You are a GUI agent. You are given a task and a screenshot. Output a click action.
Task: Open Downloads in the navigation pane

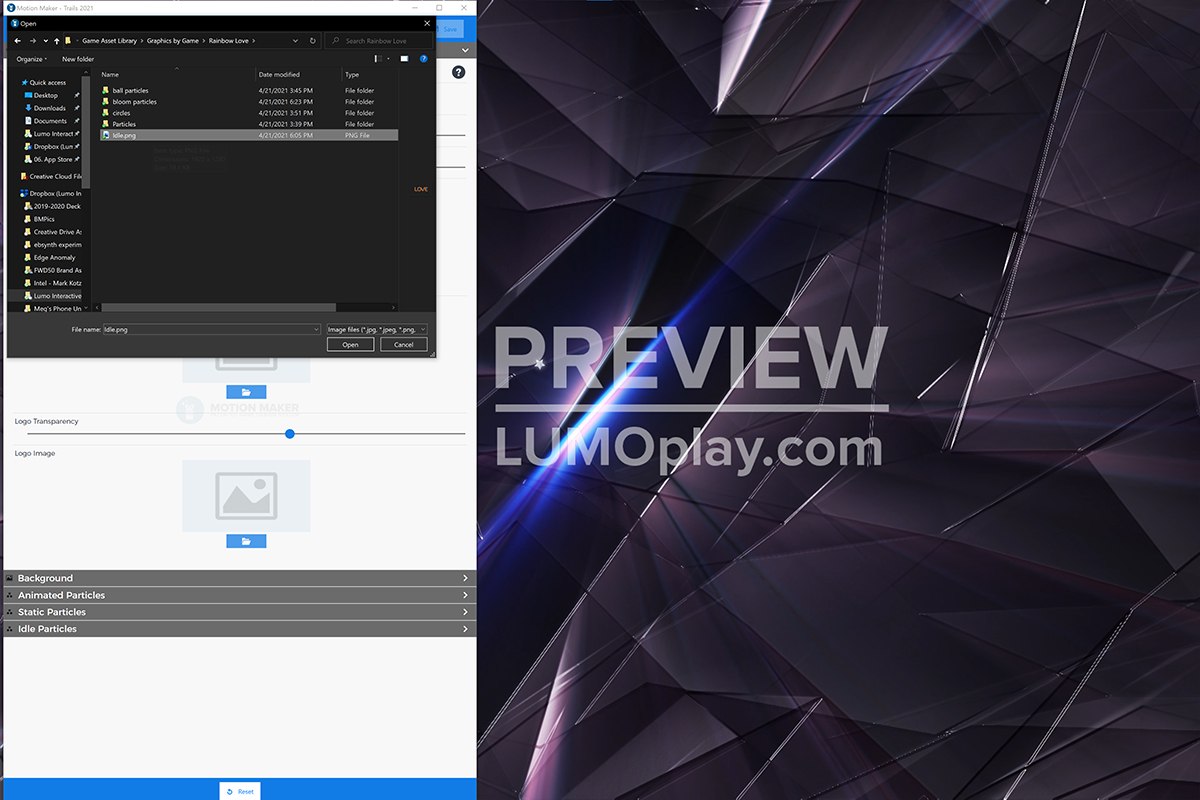click(x=50, y=108)
